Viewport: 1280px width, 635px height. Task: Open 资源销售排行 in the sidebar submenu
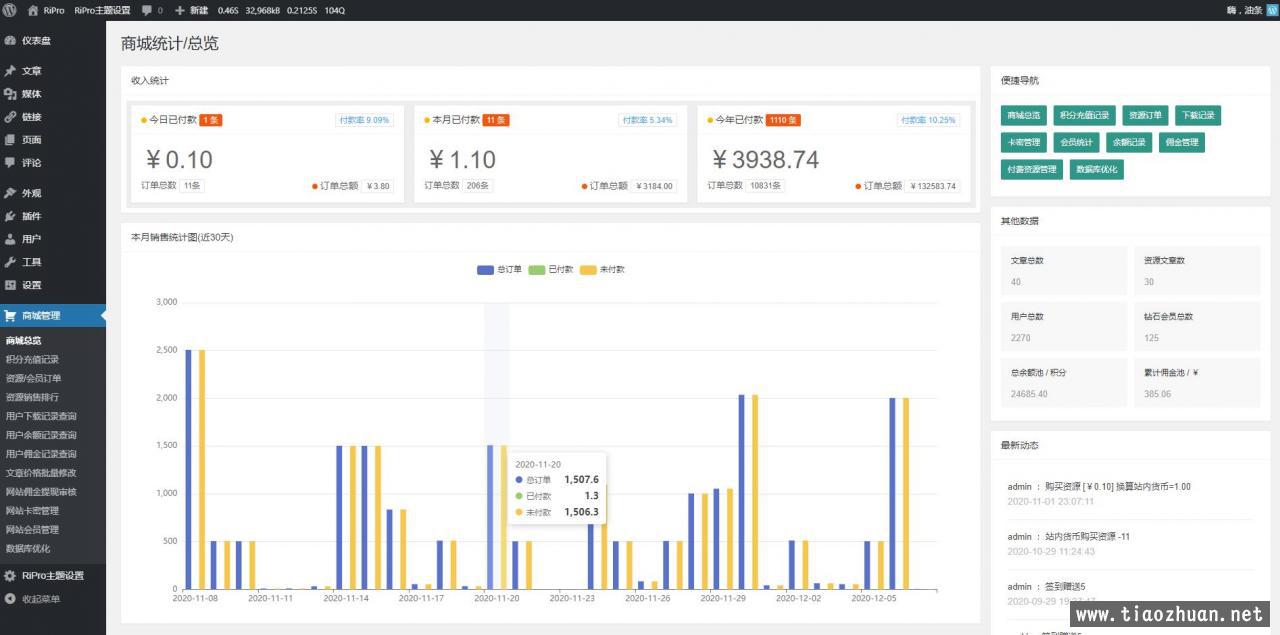coord(32,397)
